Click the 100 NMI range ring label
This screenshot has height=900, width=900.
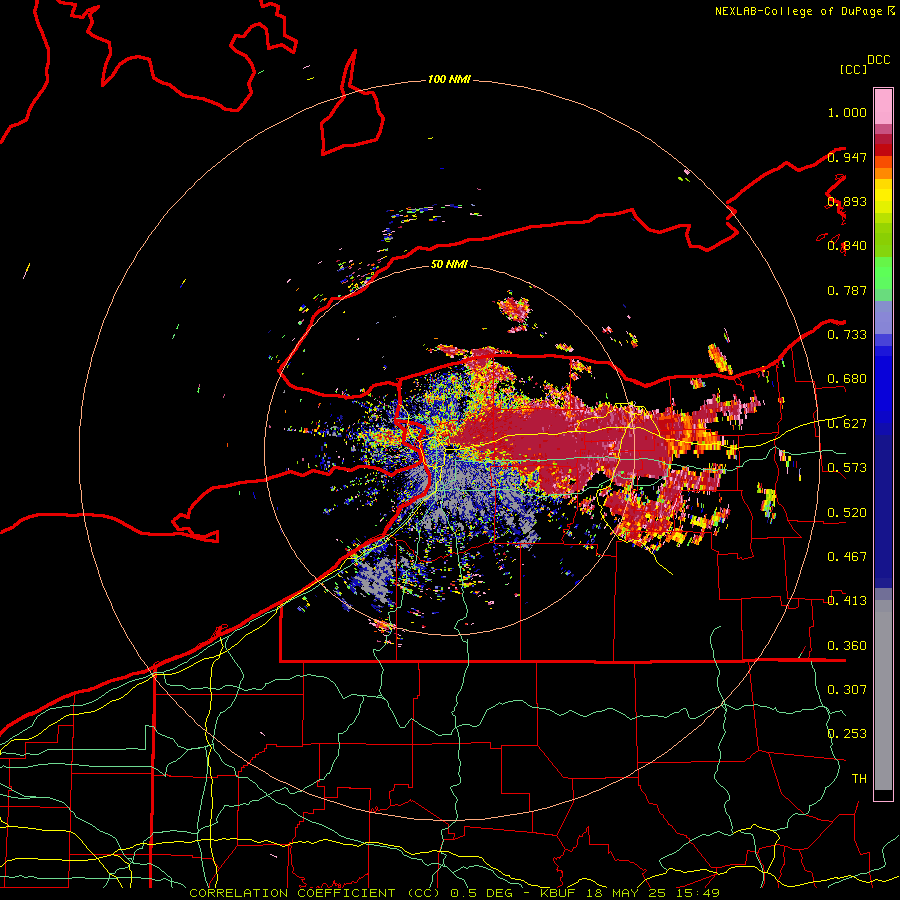coord(449,79)
